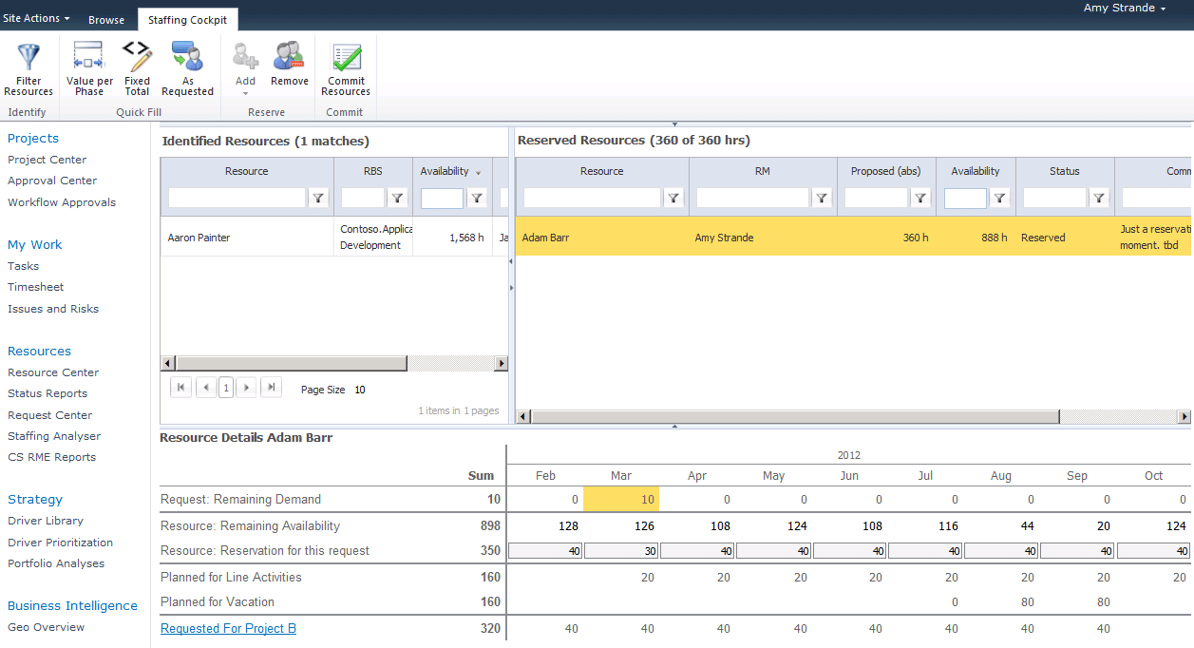The image size is (1194, 648).
Task: Open Site Actions dropdown menu
Action: coord(36,18)
